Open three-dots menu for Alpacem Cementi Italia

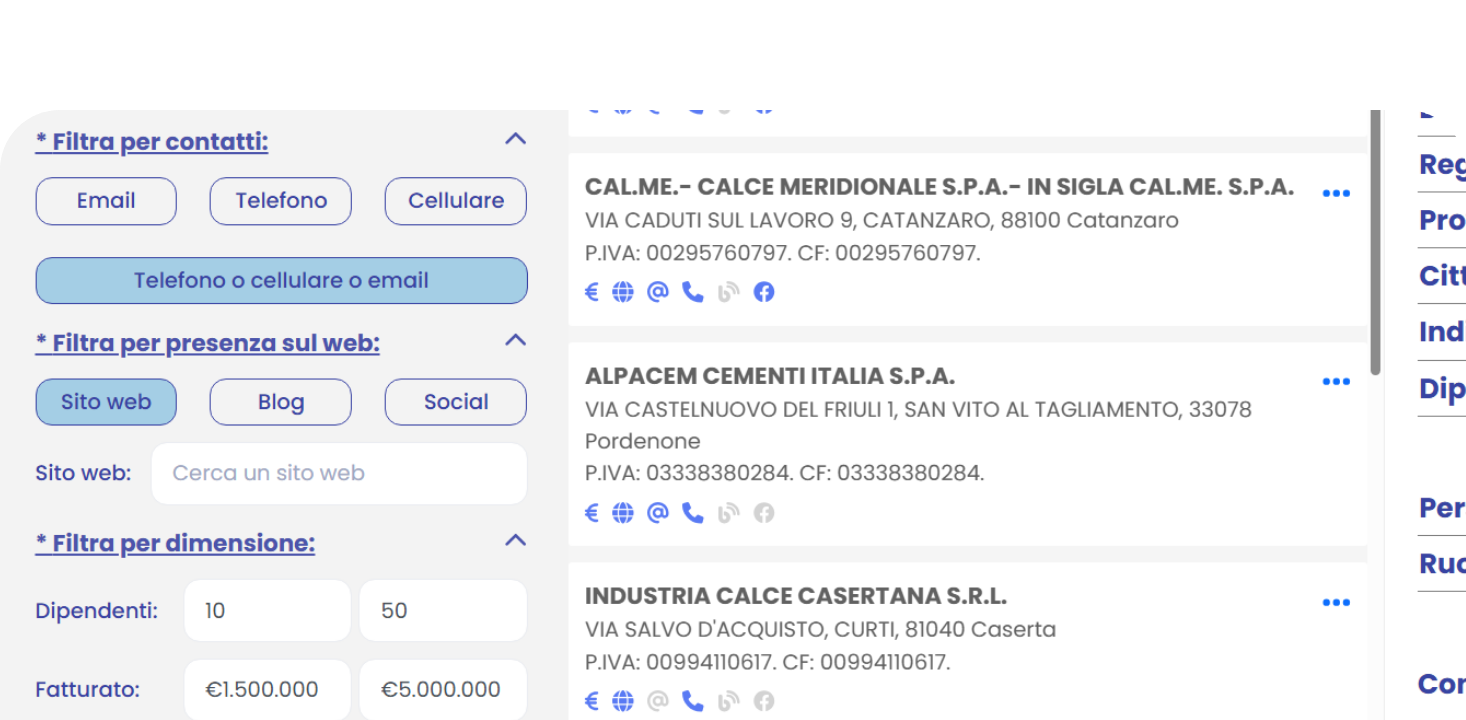pos(1336,381)
